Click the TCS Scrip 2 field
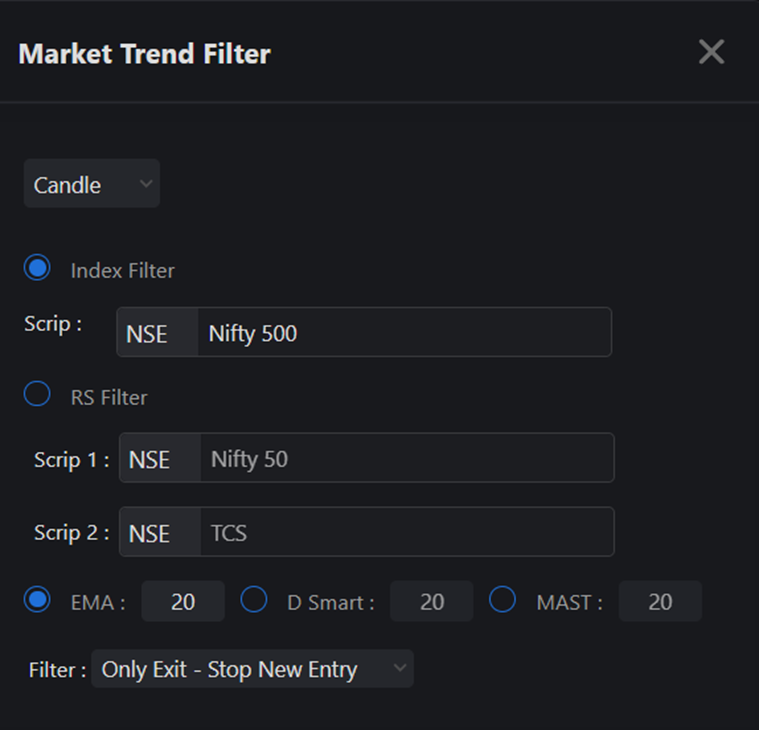This screenshot has height=730, width=759. click(406, 532)
